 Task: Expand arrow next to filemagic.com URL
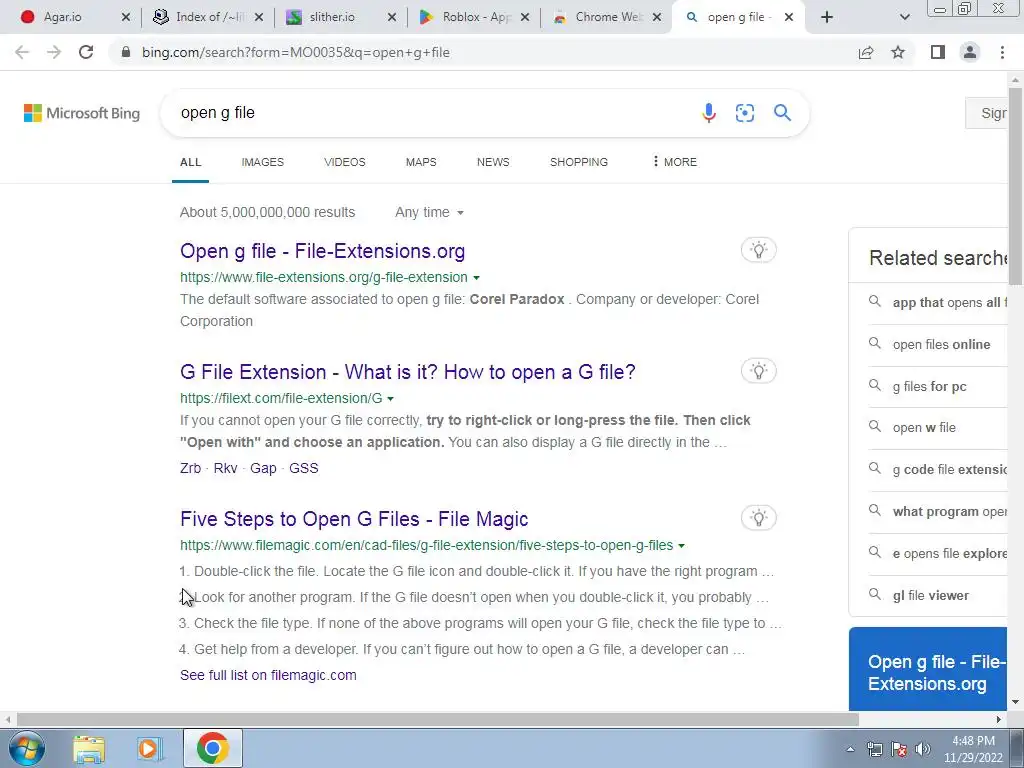click(x=681, y=545)
